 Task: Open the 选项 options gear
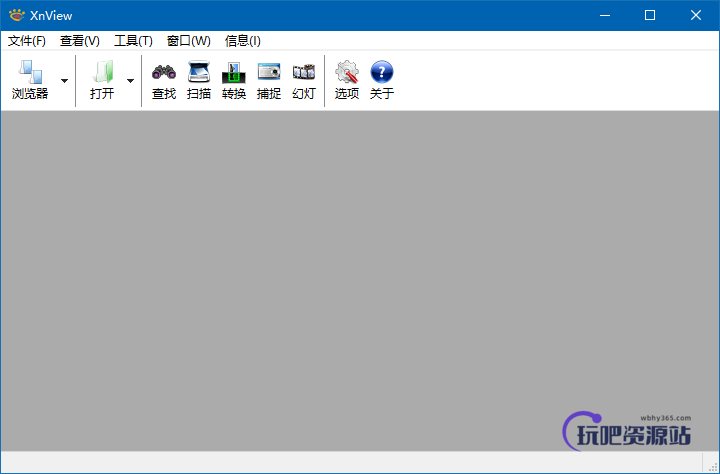click(347, 80)
